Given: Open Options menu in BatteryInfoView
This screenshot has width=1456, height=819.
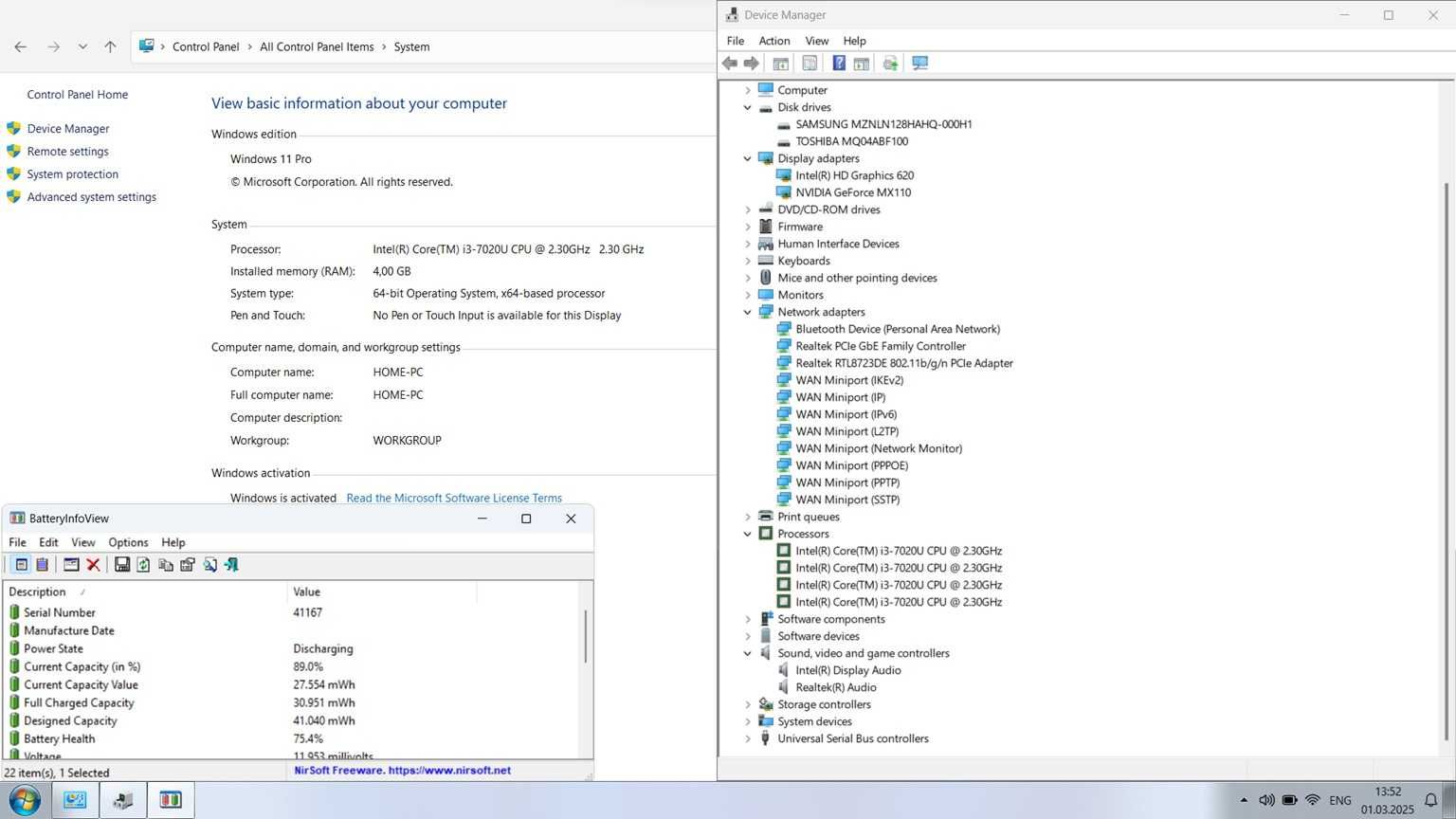Looking at the screenshot, I should (x=128, y=542).
